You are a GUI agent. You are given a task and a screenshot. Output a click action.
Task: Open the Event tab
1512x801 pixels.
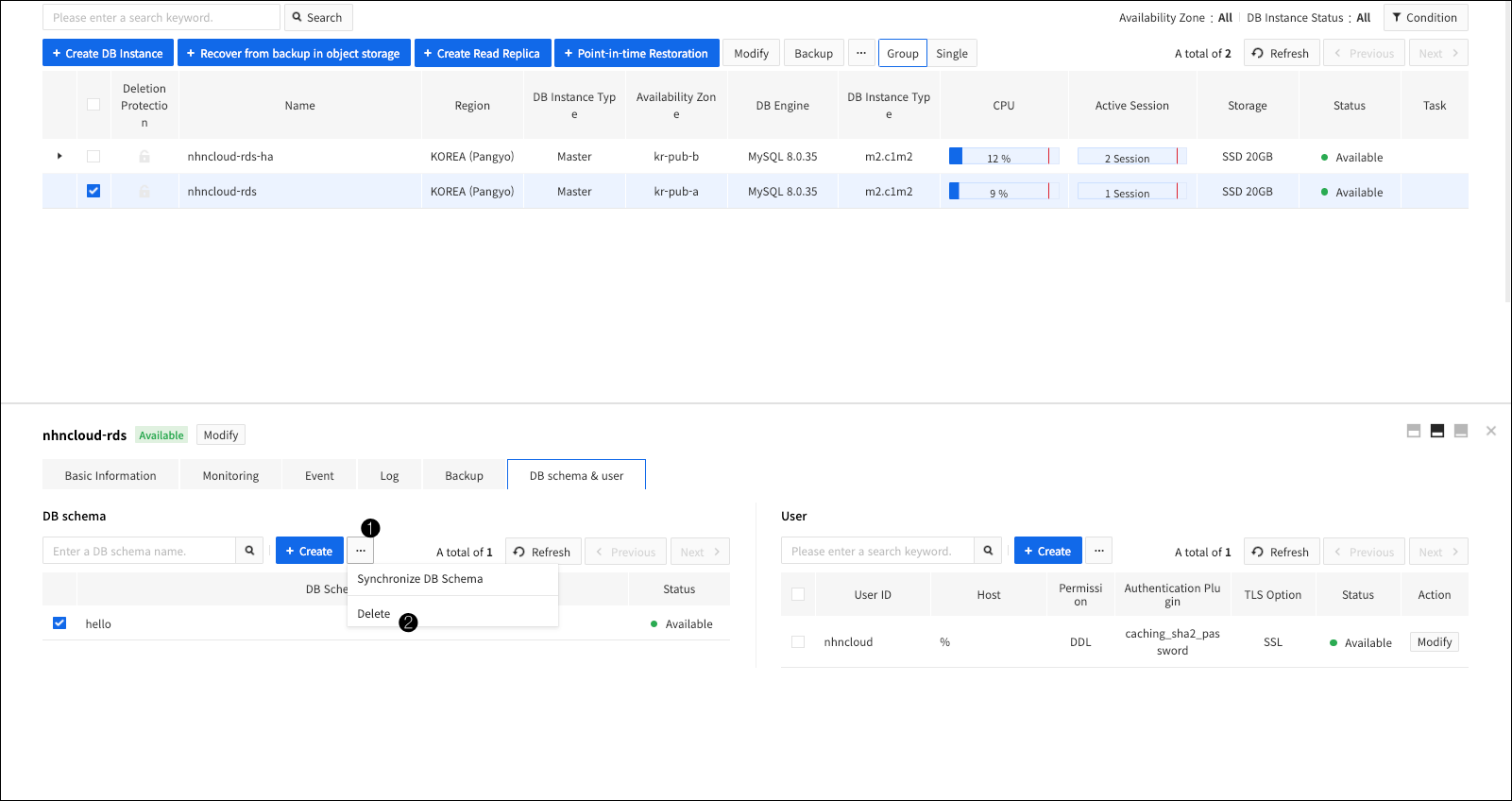[x=319, y=475]
